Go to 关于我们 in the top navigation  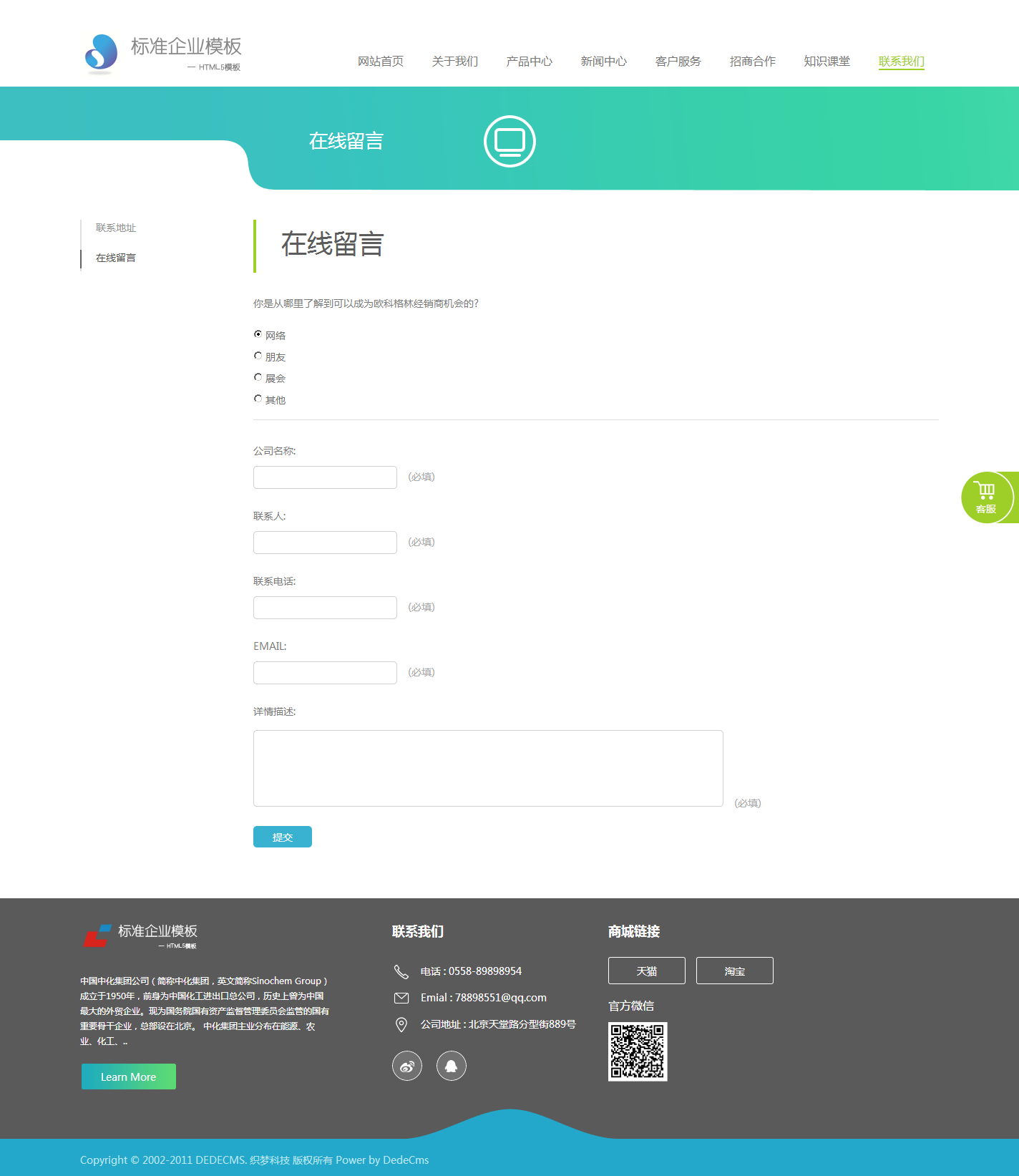(454, 62)
